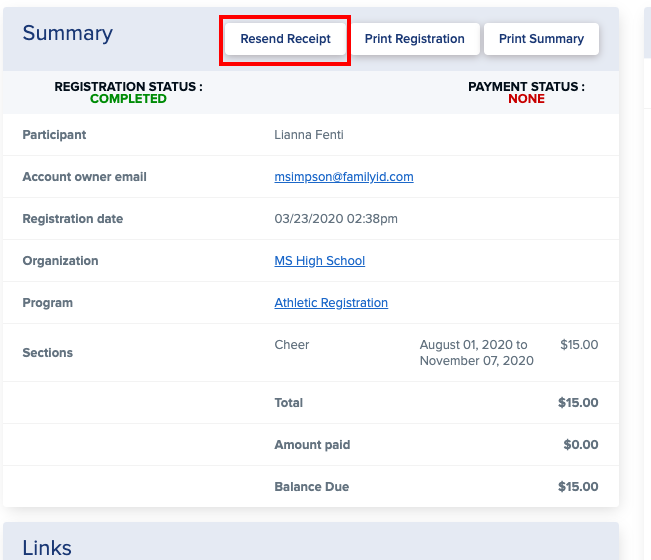Open the msimpson@familyid.com email link

pos(344,177)
